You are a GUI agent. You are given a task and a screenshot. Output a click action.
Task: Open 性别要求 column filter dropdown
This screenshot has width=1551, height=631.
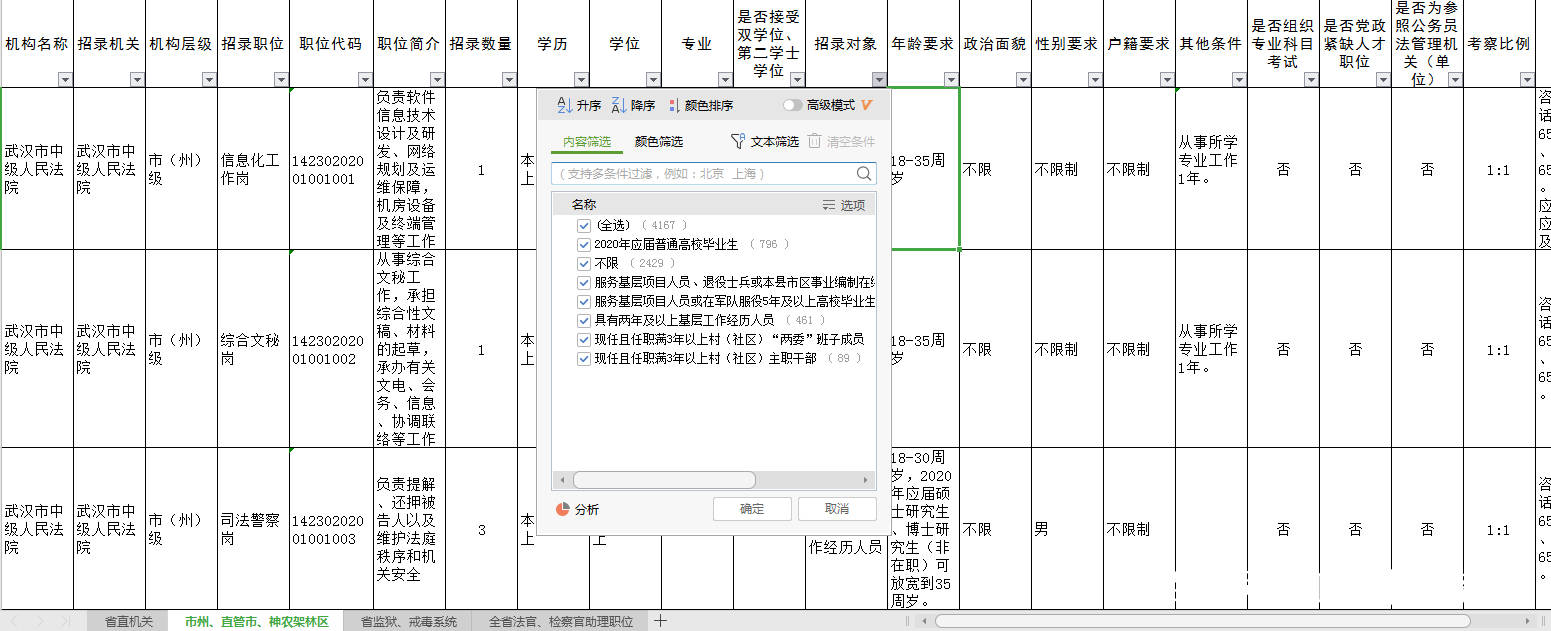pos(1095,79)
